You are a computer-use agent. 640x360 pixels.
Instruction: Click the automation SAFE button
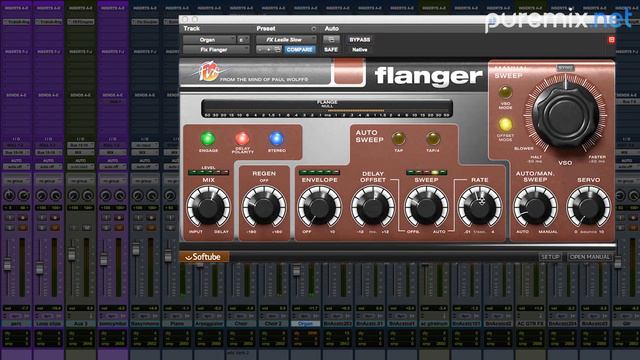(x=331, y=49)
